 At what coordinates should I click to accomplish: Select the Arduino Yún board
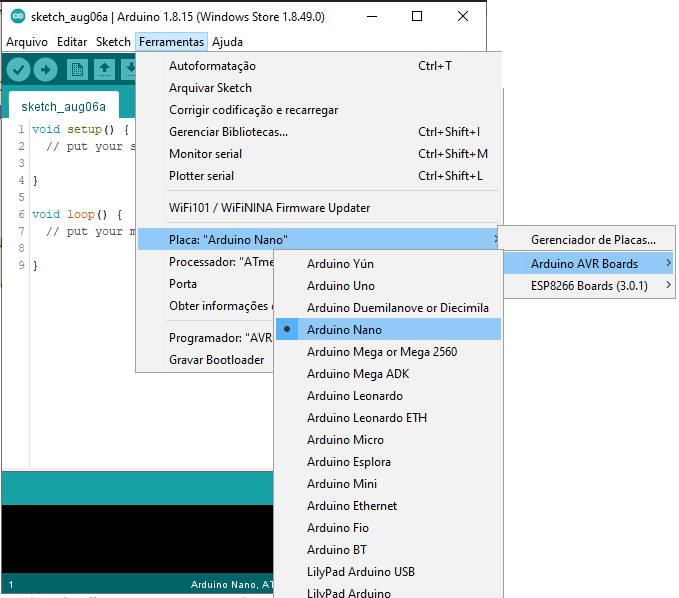click(x=388, y=264)
